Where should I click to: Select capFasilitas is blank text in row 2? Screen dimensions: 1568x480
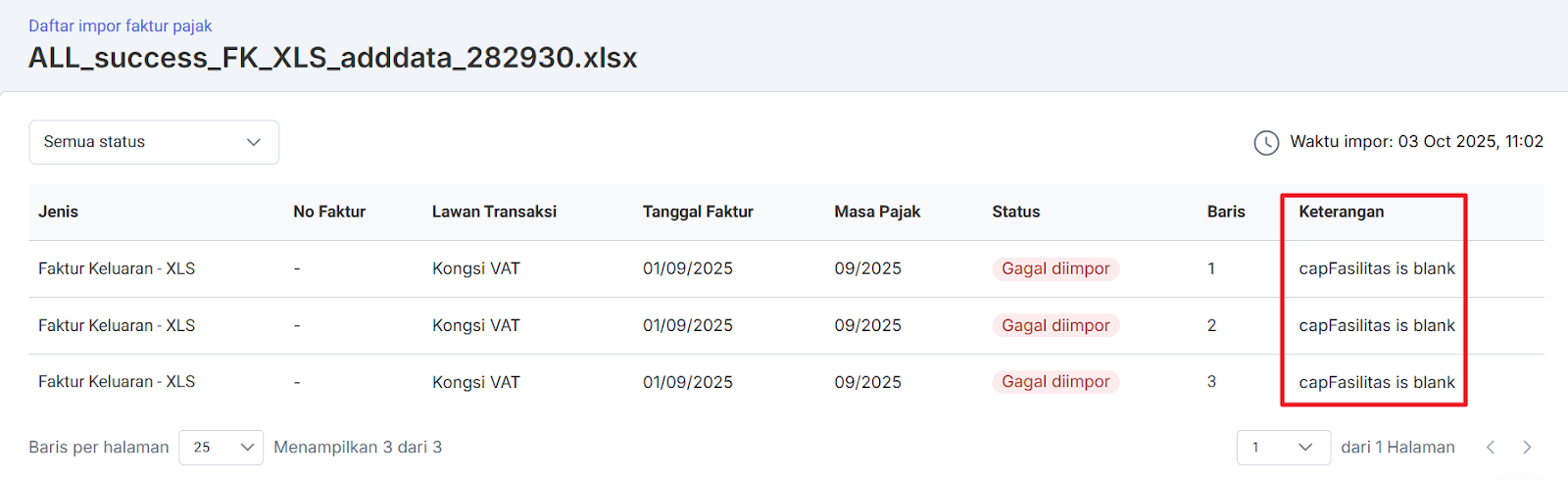pos(1376,325)
